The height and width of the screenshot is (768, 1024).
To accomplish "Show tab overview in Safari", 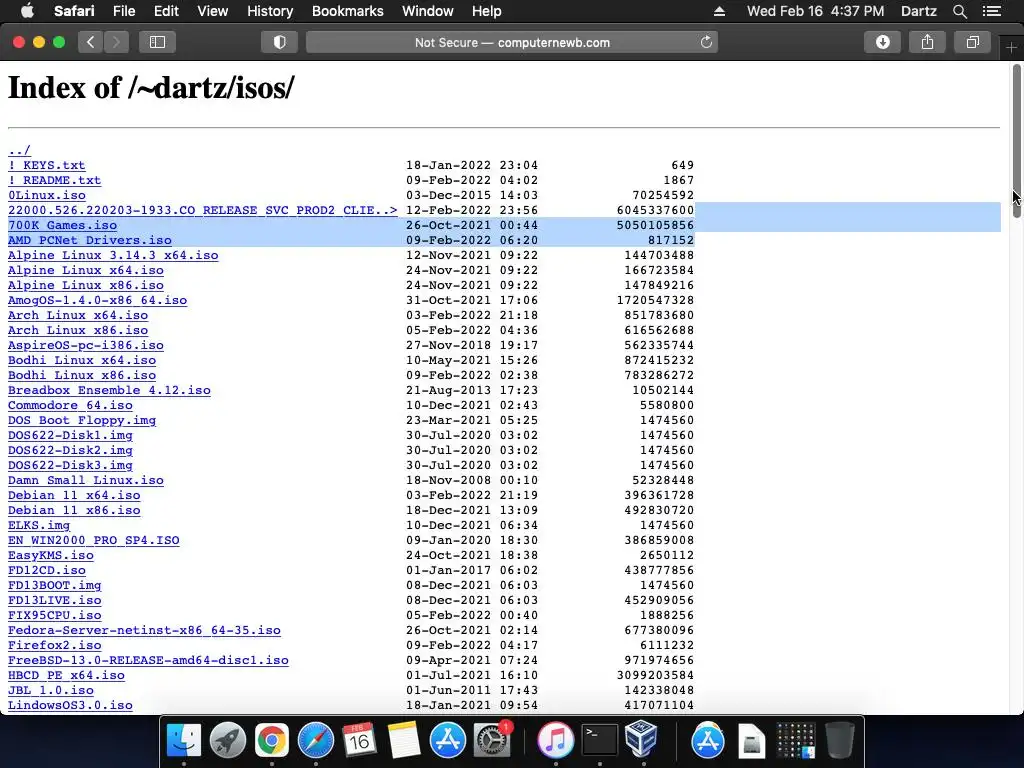I will (972, 42).
